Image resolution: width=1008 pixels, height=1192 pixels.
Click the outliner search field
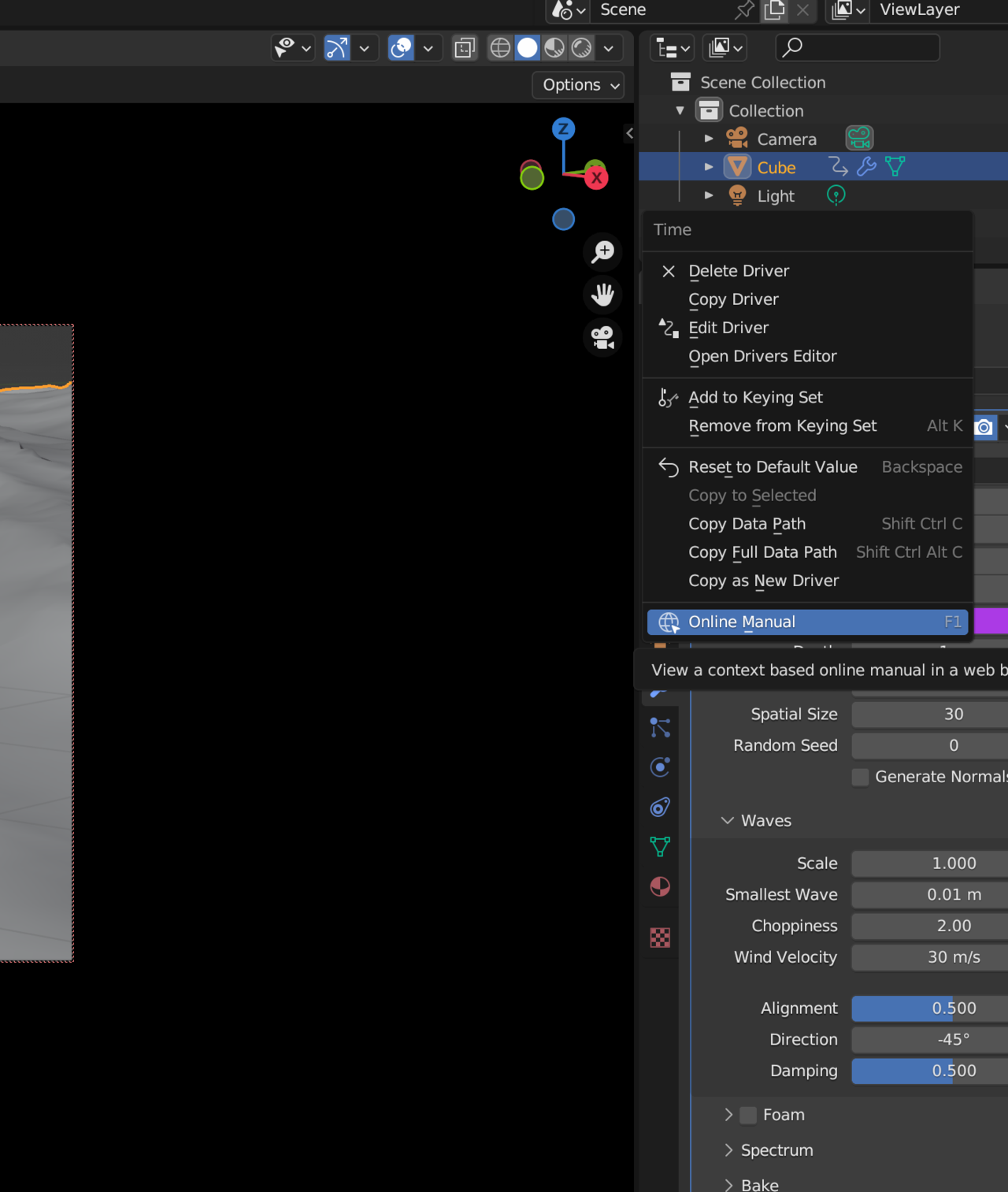[x=858, y=48]
